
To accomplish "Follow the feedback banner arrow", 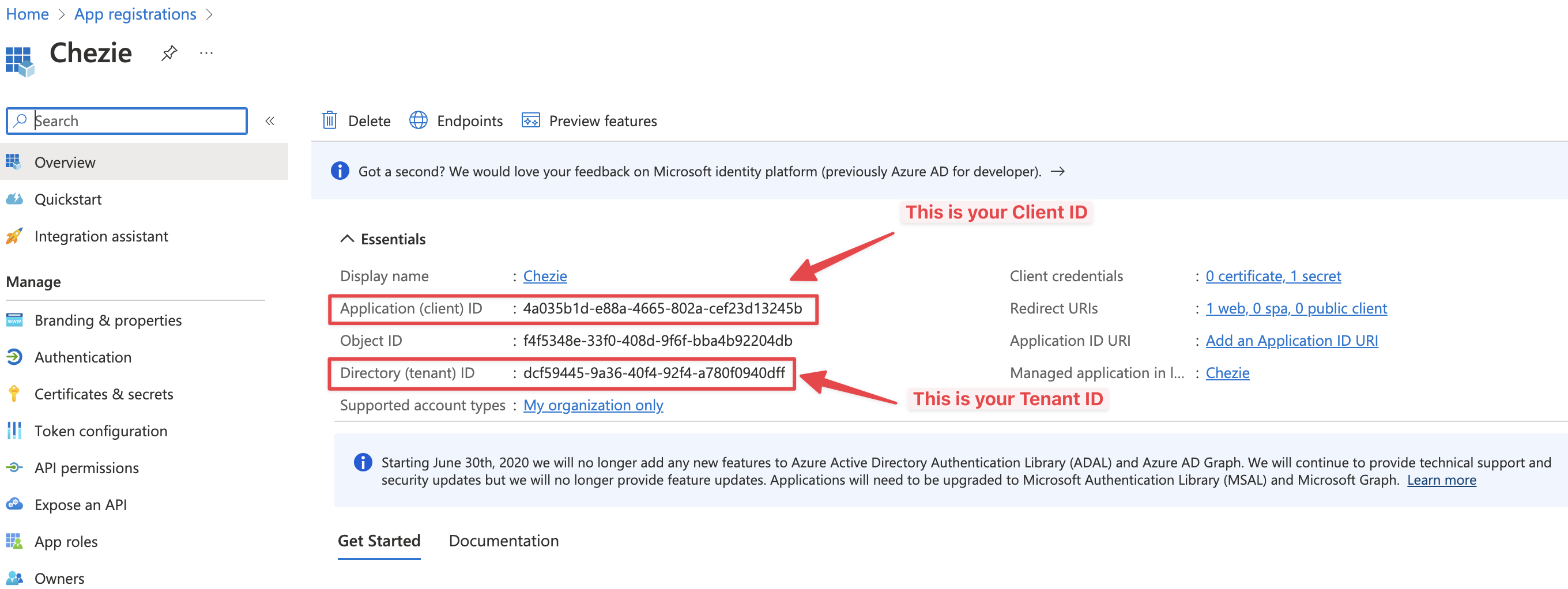I will [x=1057, y=171].
